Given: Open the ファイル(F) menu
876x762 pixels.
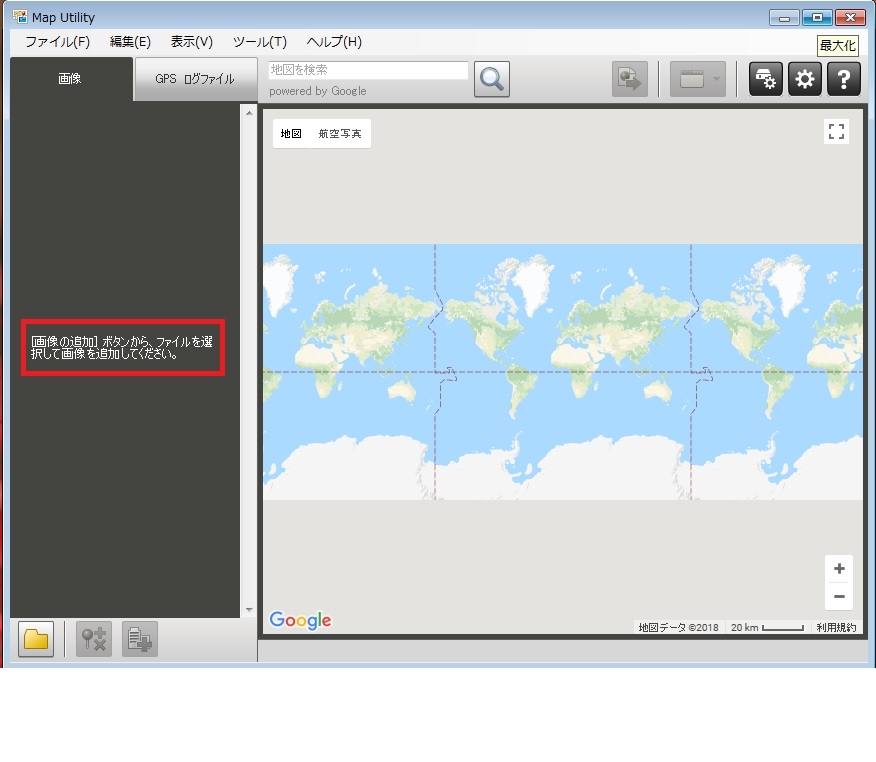Looking at the screenshot, I should [x=57, y=42].
